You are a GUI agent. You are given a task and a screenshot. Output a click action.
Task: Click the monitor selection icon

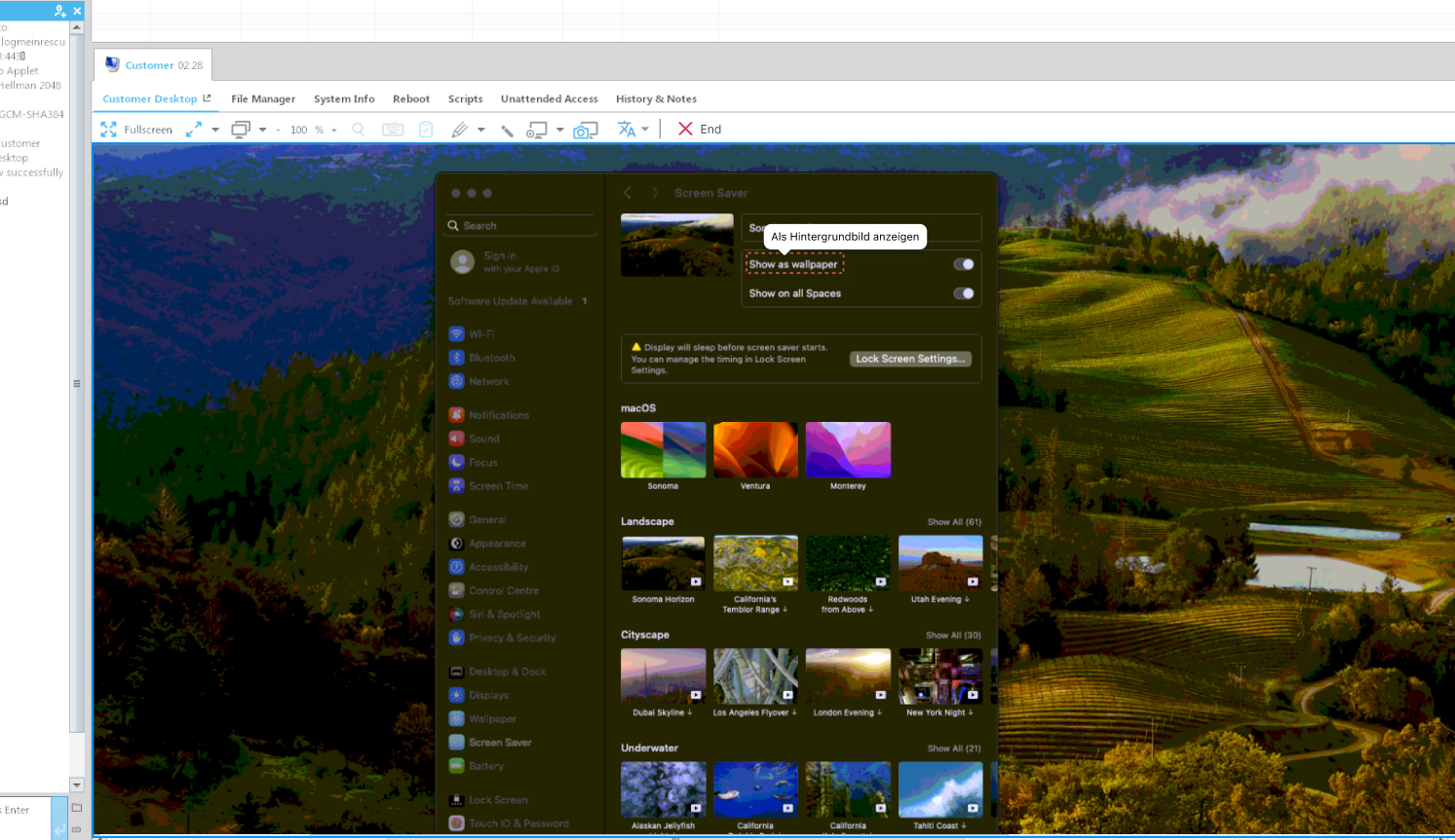pyautogui.click(x=241, y=130)
